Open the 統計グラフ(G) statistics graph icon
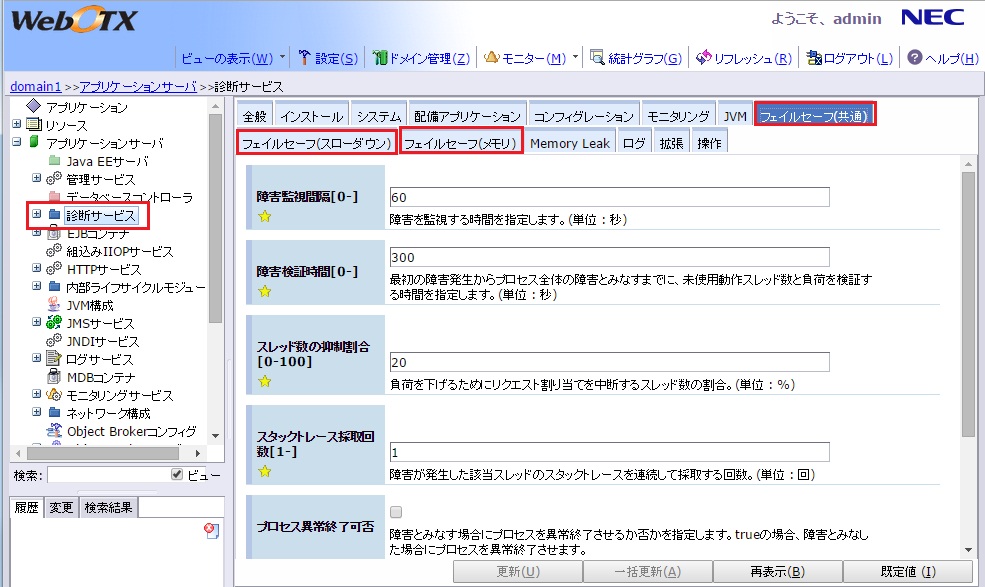Screen dimensions: 985x587 597,58
